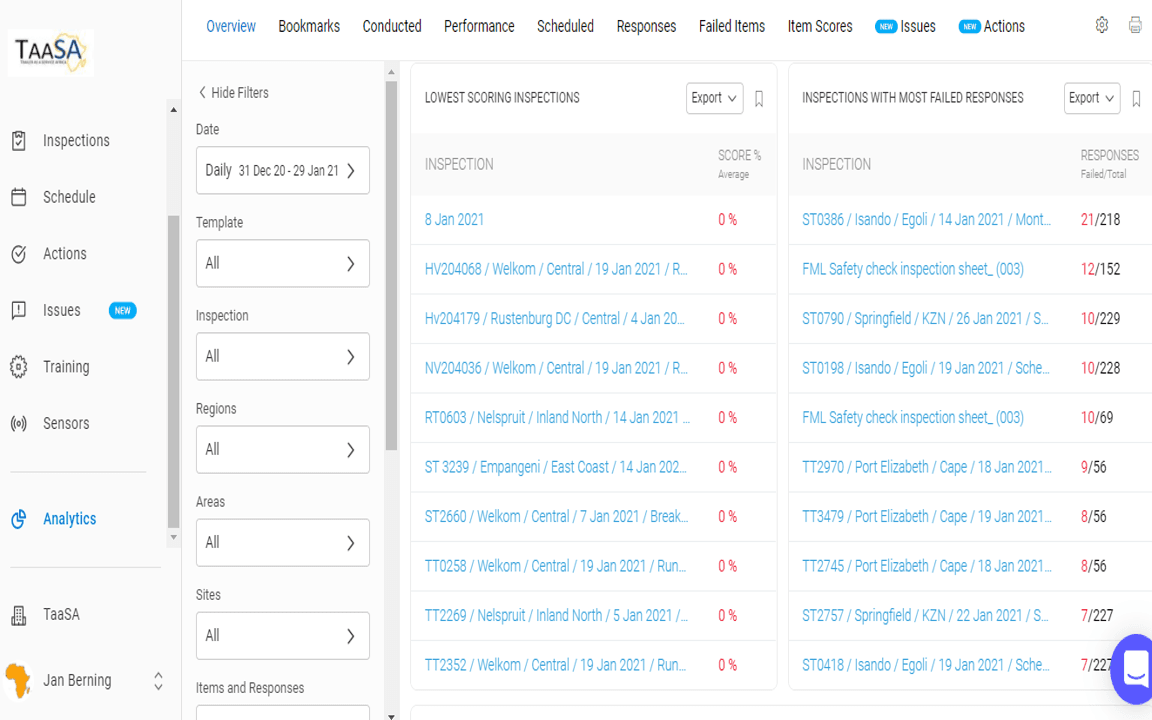Open the Date range filter dropdown
The width and height of the screenshot is (1152, 720).
point(282,171)
